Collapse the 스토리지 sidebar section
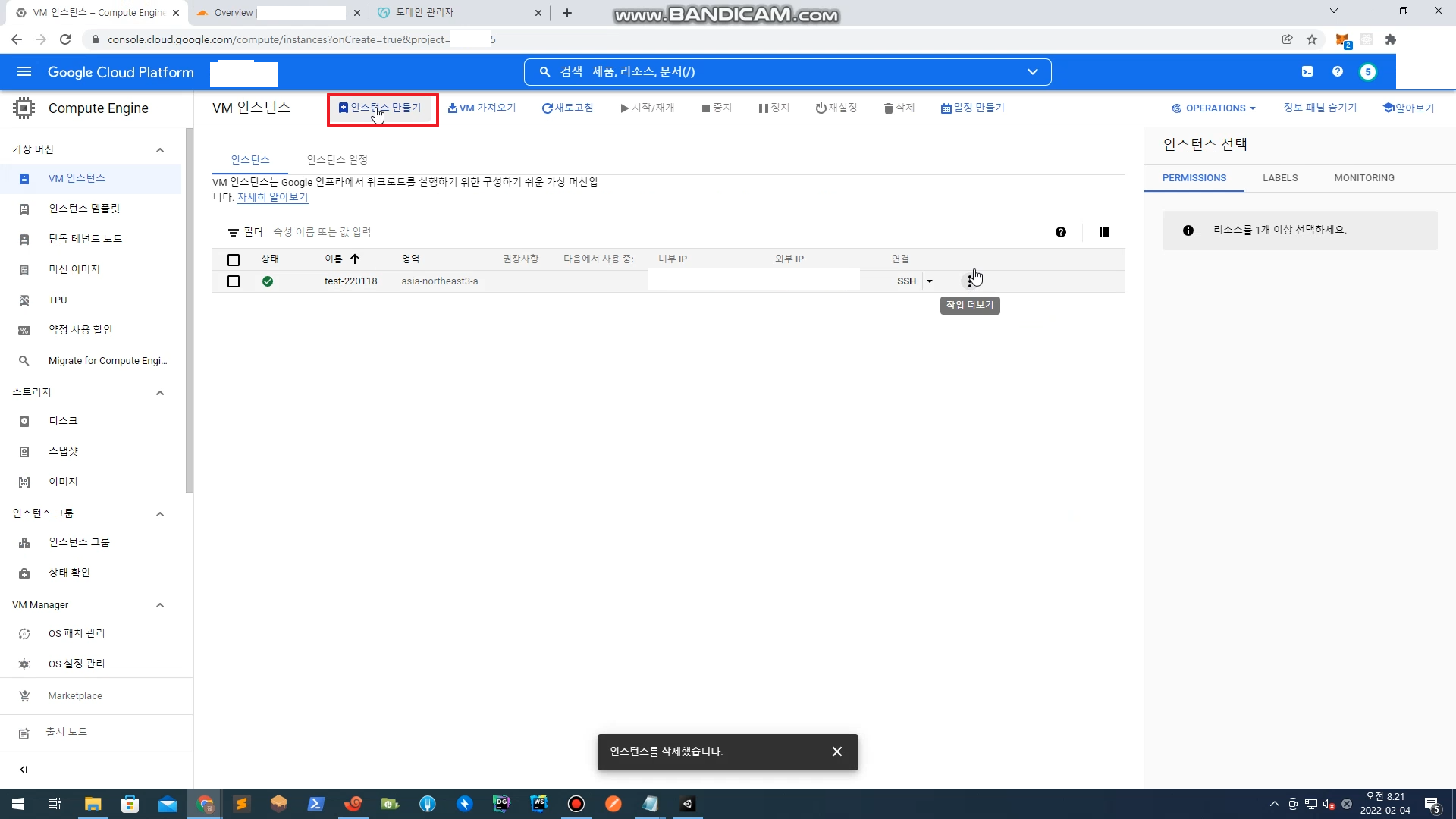1456x819 pixels. (159, 392)
